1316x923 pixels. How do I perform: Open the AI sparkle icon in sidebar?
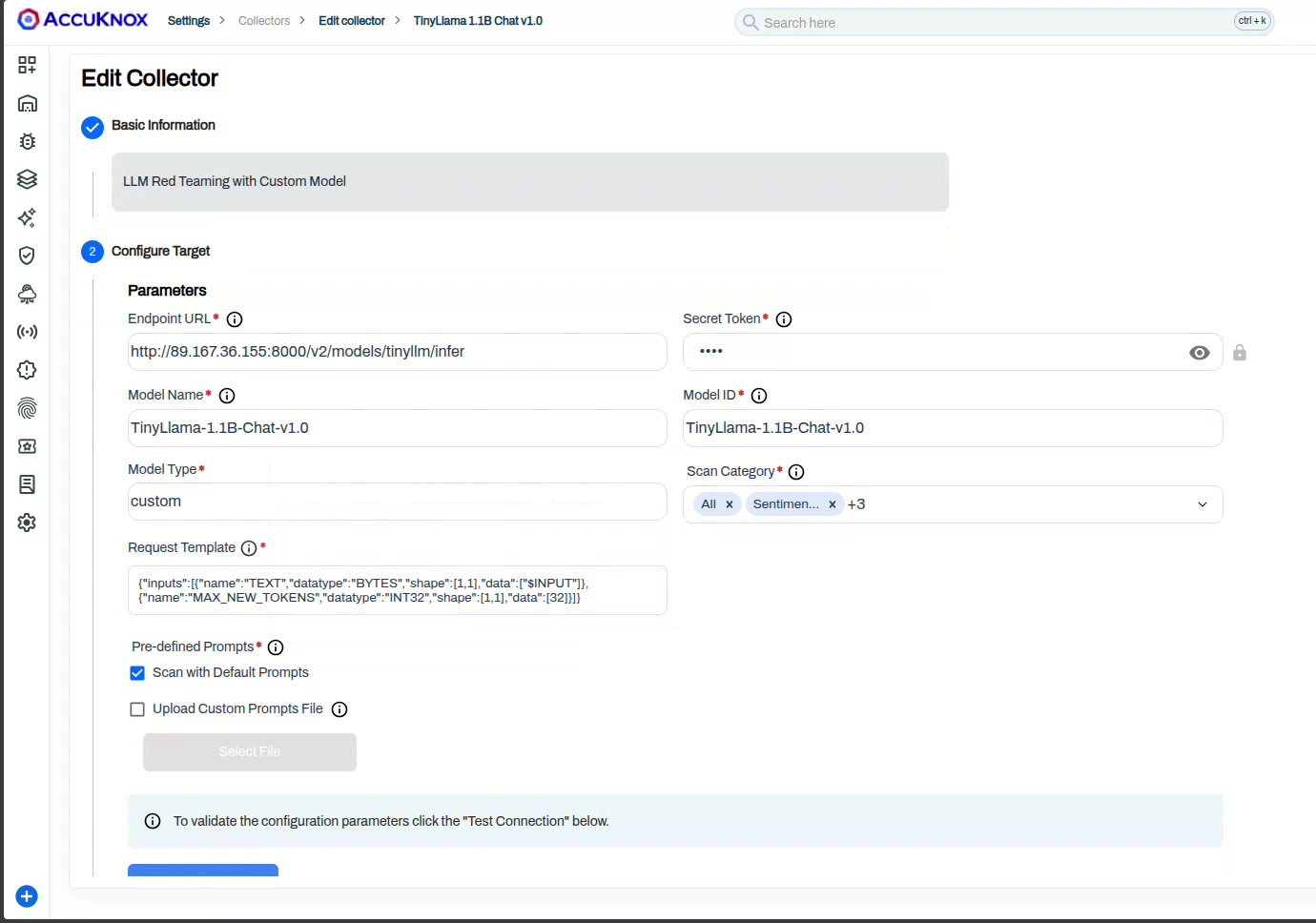tap(27, 217)
